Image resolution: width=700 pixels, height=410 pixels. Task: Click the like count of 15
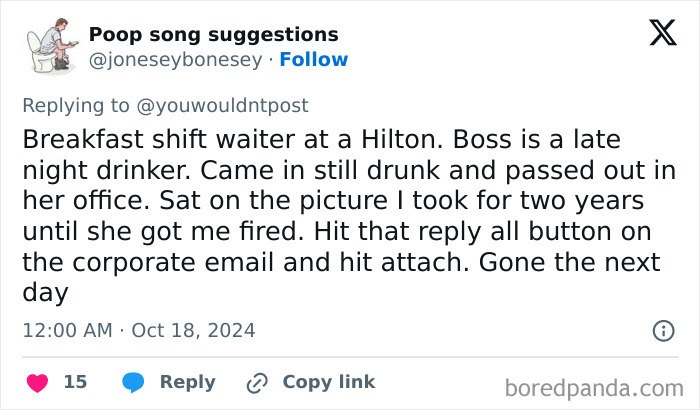75,382
